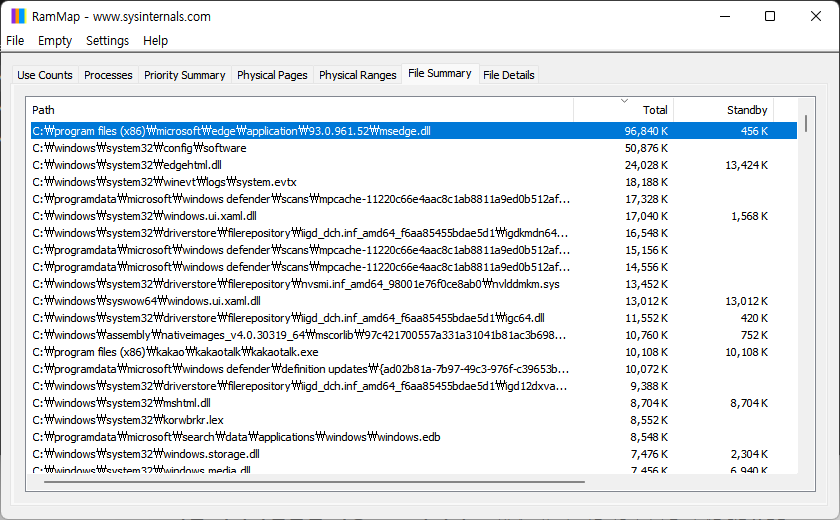Click the 1,568 K standby value
Screen dimensions: 840x520
[x=749, y=216]
